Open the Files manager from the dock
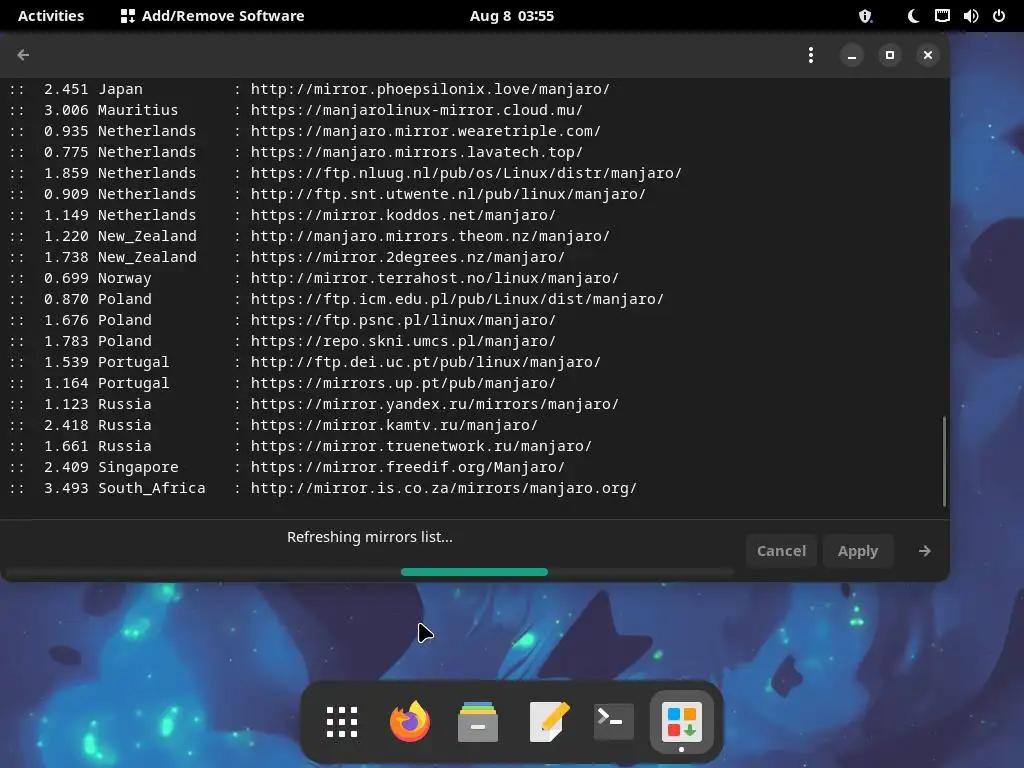Image resolution: width=1024 pixels, height=768 pixels. click(477, 722)
